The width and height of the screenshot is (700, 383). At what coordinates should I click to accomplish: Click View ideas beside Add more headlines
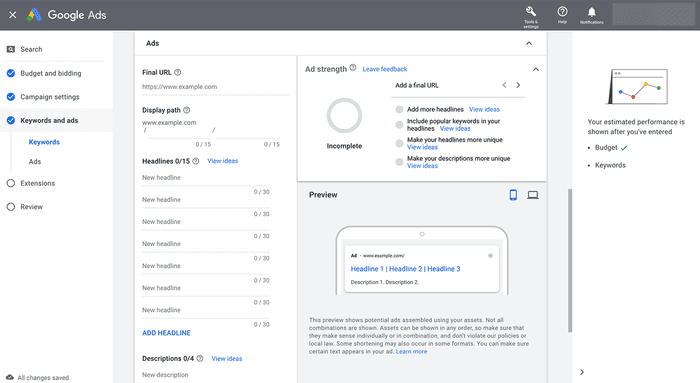(x=484, y=109)
